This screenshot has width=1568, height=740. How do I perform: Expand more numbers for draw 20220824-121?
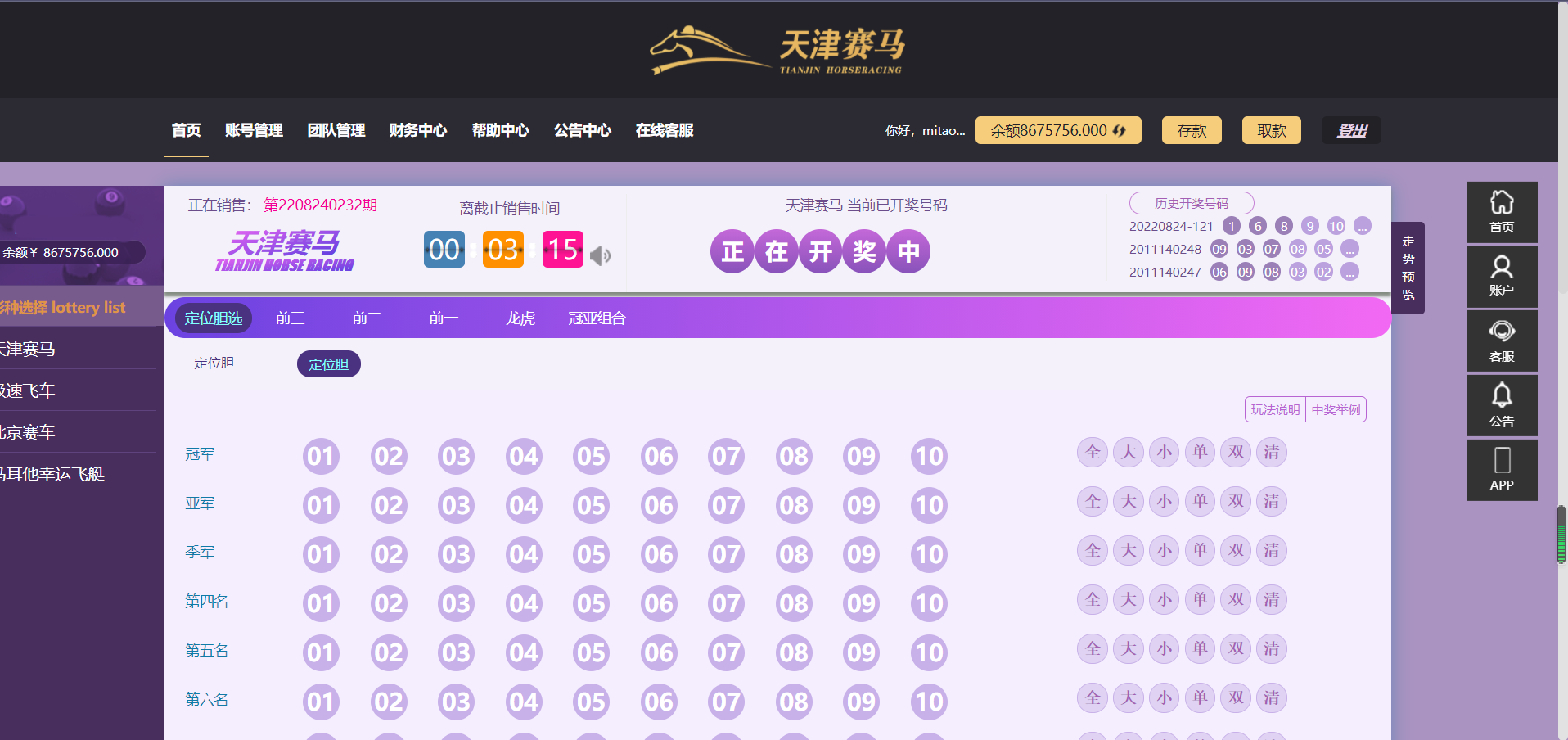tap(1362, 226)
